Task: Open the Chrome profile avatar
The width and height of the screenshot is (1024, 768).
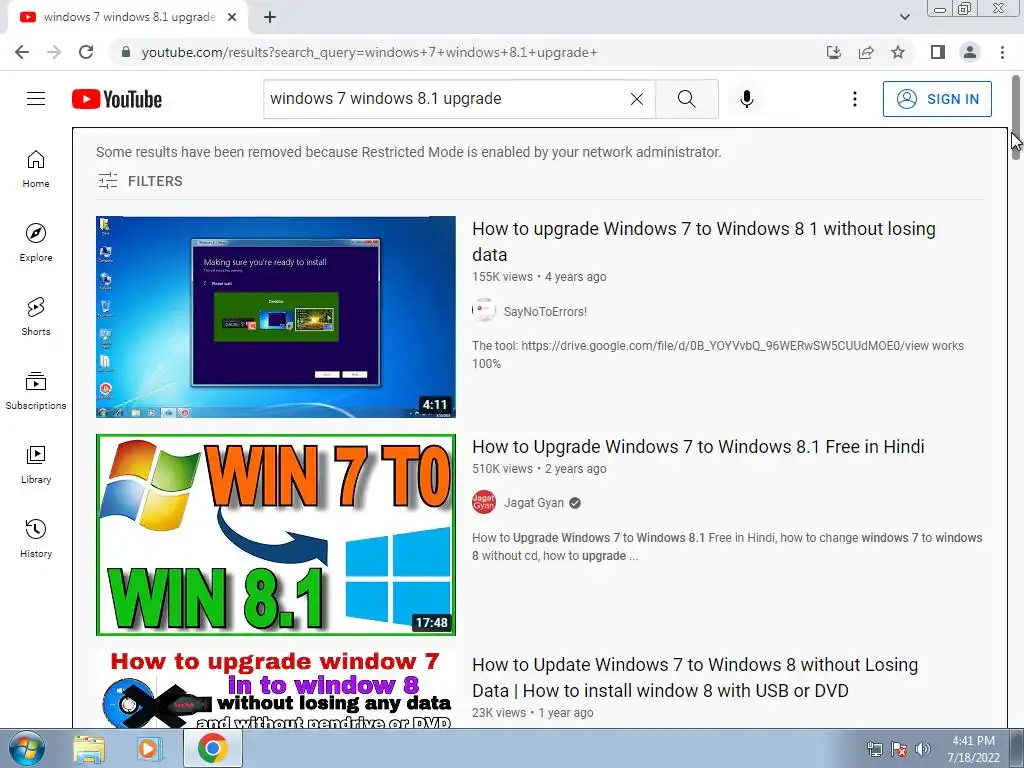Action: [970, 52]
